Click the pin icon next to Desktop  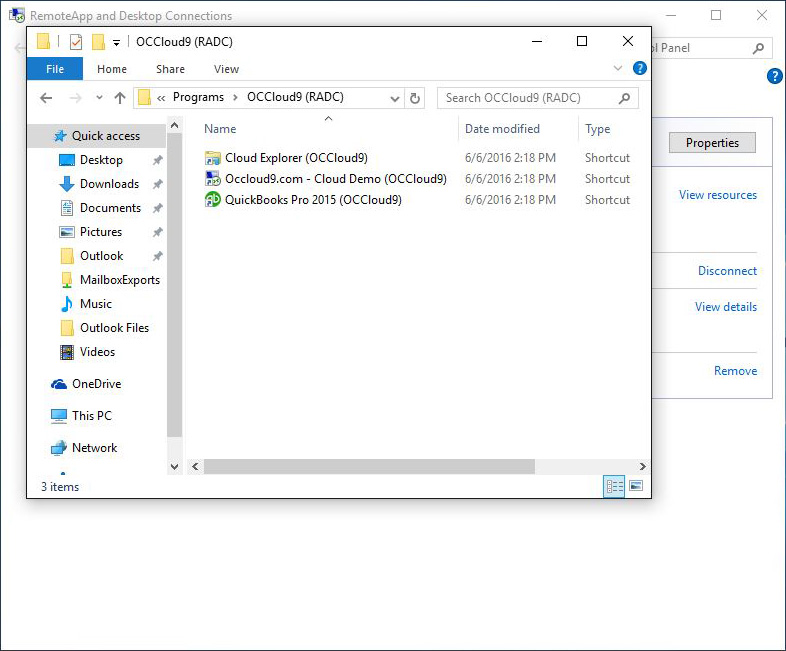pos(157,160)
